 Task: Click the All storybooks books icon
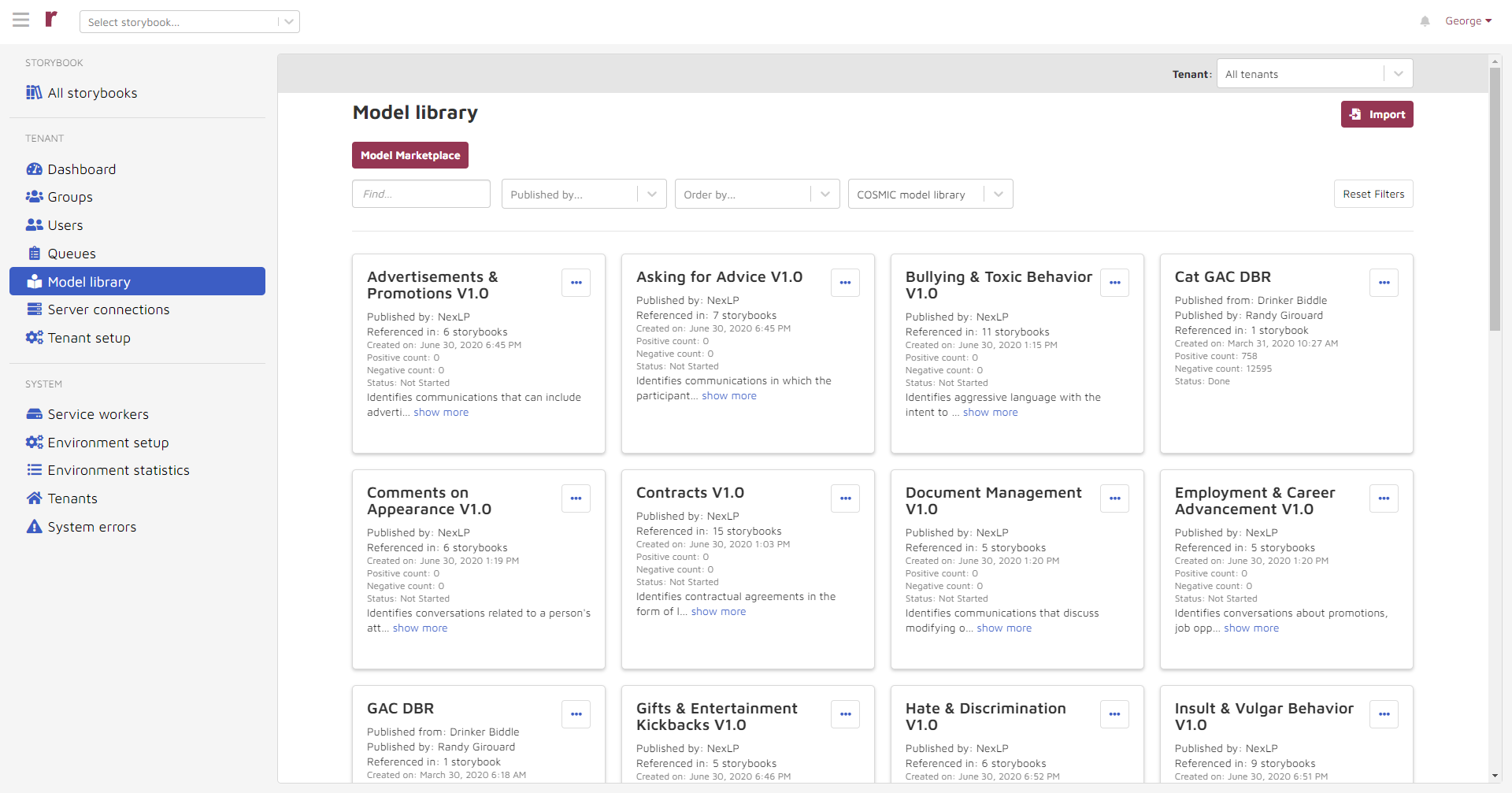click(x=34, y=92)
